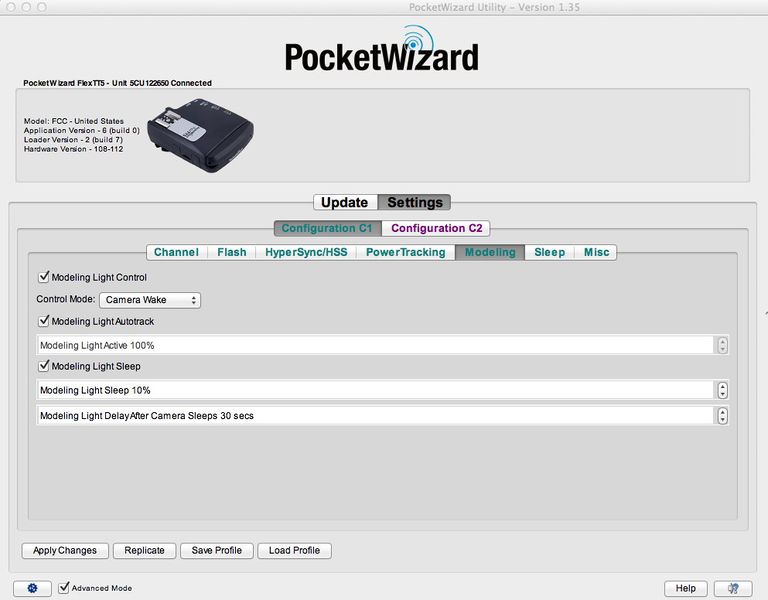This screenshot has width=768, height=600.
Task: Open the Control Mode dropdown
Action: [x=150, y=299]
